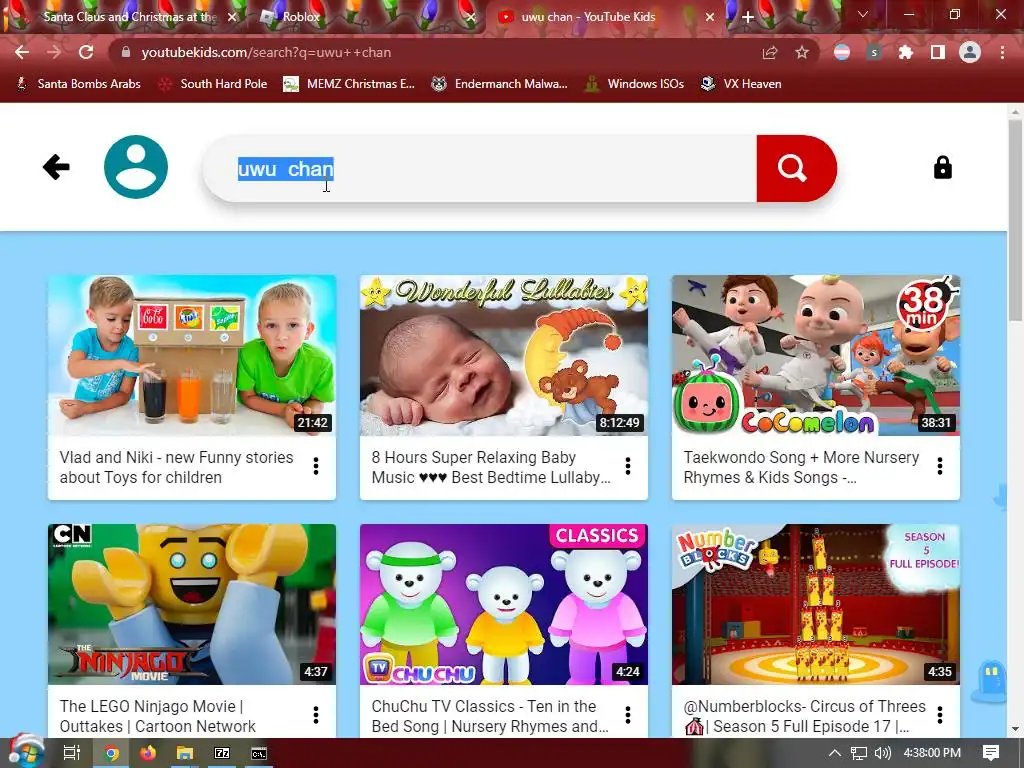Open 7-Zip from the taskbar
1024x768 pixels.
pos(222,753)
